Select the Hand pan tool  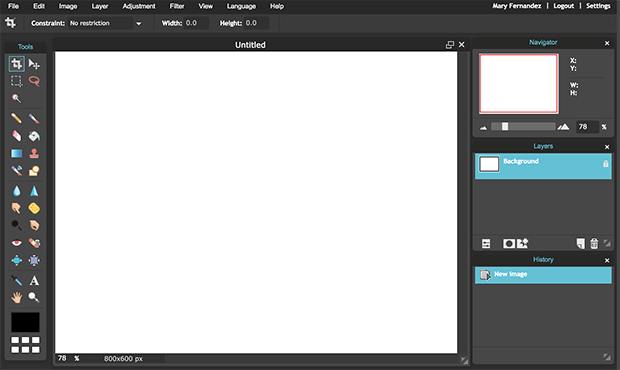(x=16, y=297)
